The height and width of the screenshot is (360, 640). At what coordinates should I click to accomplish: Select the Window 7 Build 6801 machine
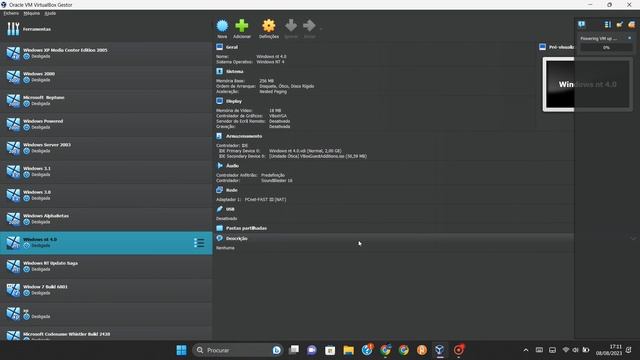[106, 290]
